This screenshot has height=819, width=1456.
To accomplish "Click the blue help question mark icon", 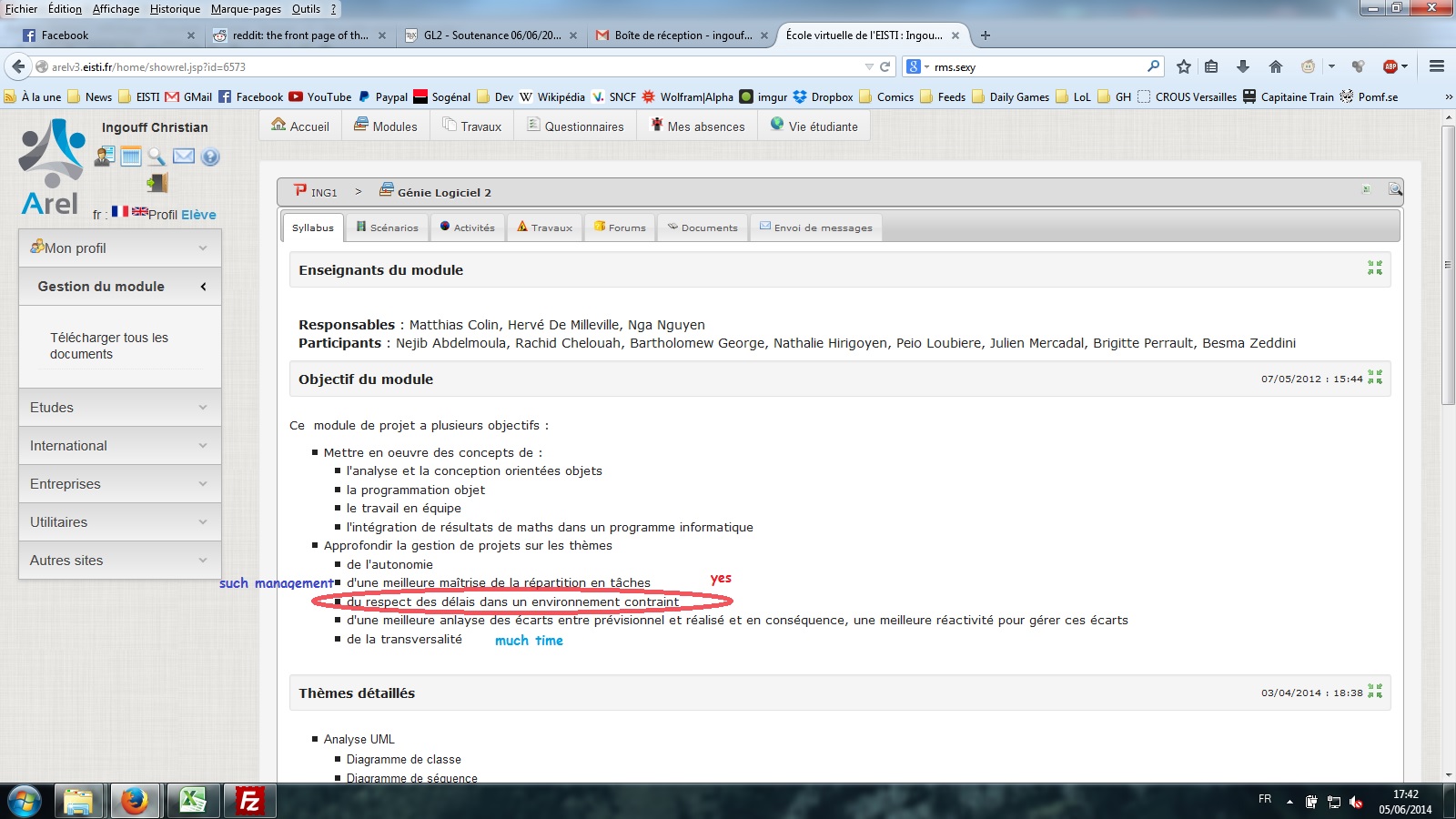I will pos(210,157).
